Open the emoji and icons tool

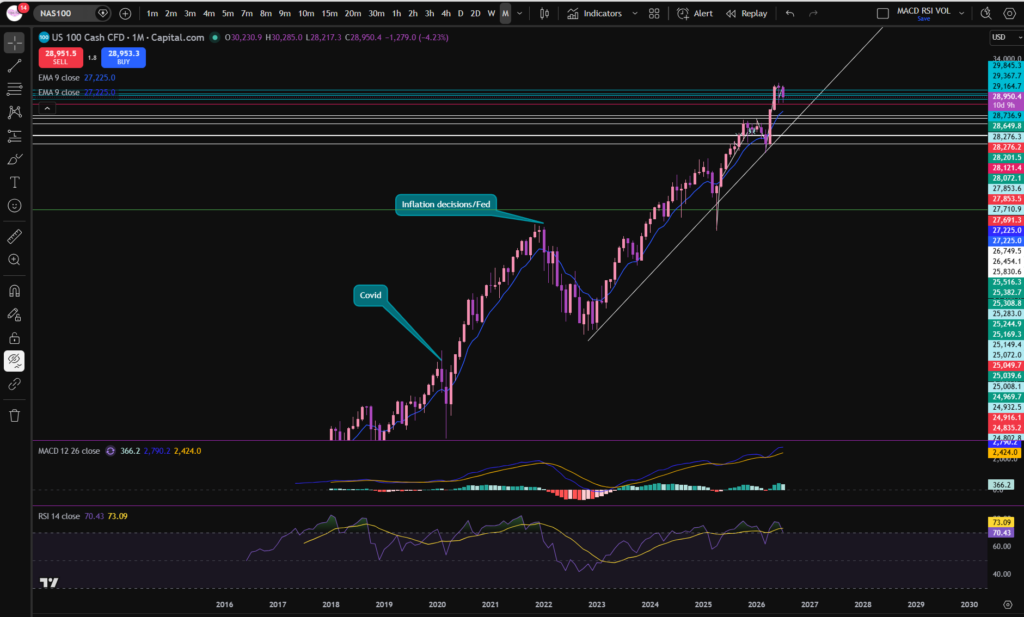(14, 206)
